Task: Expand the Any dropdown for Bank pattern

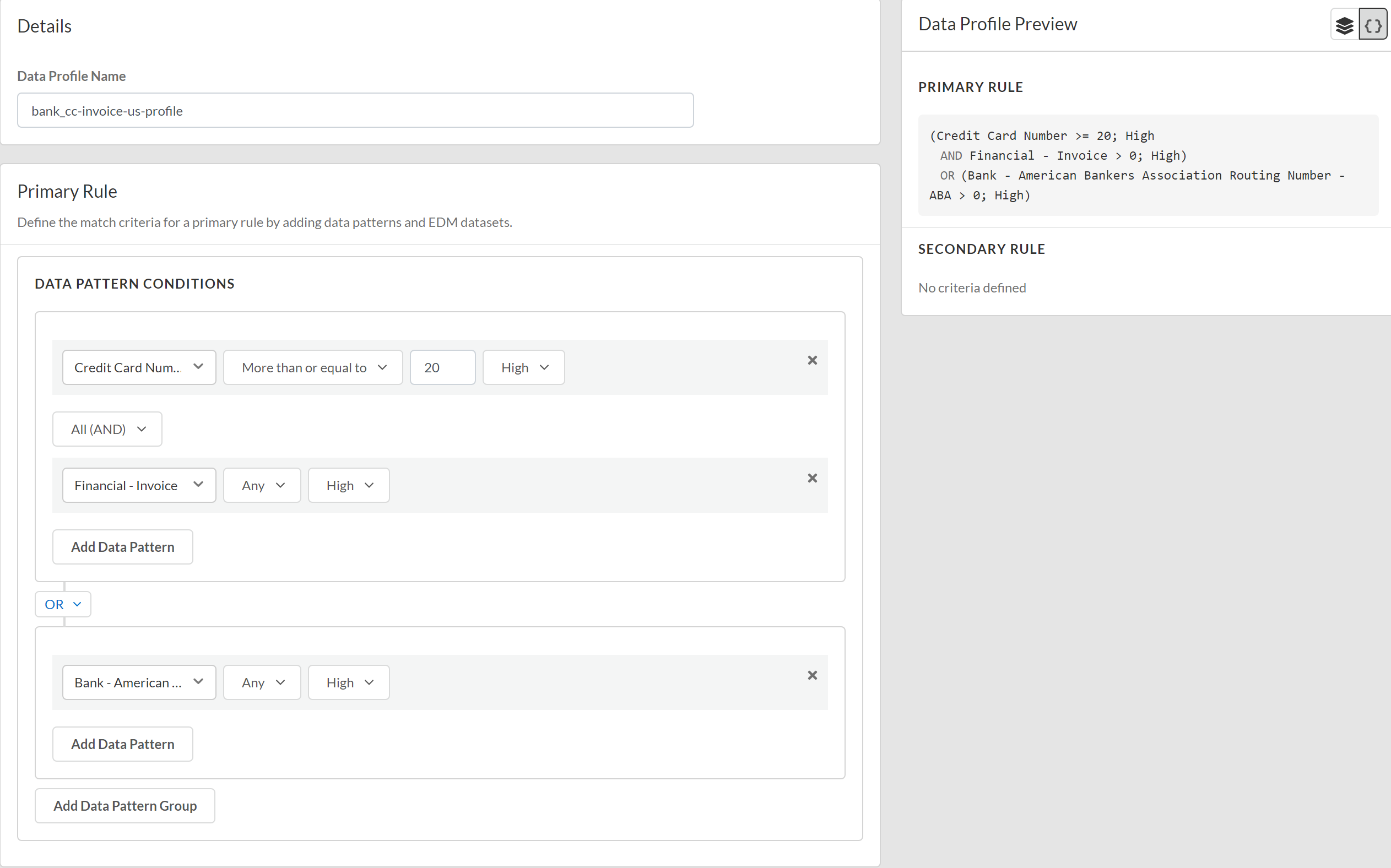Action: pyautogui.click(x=262, y=682)
